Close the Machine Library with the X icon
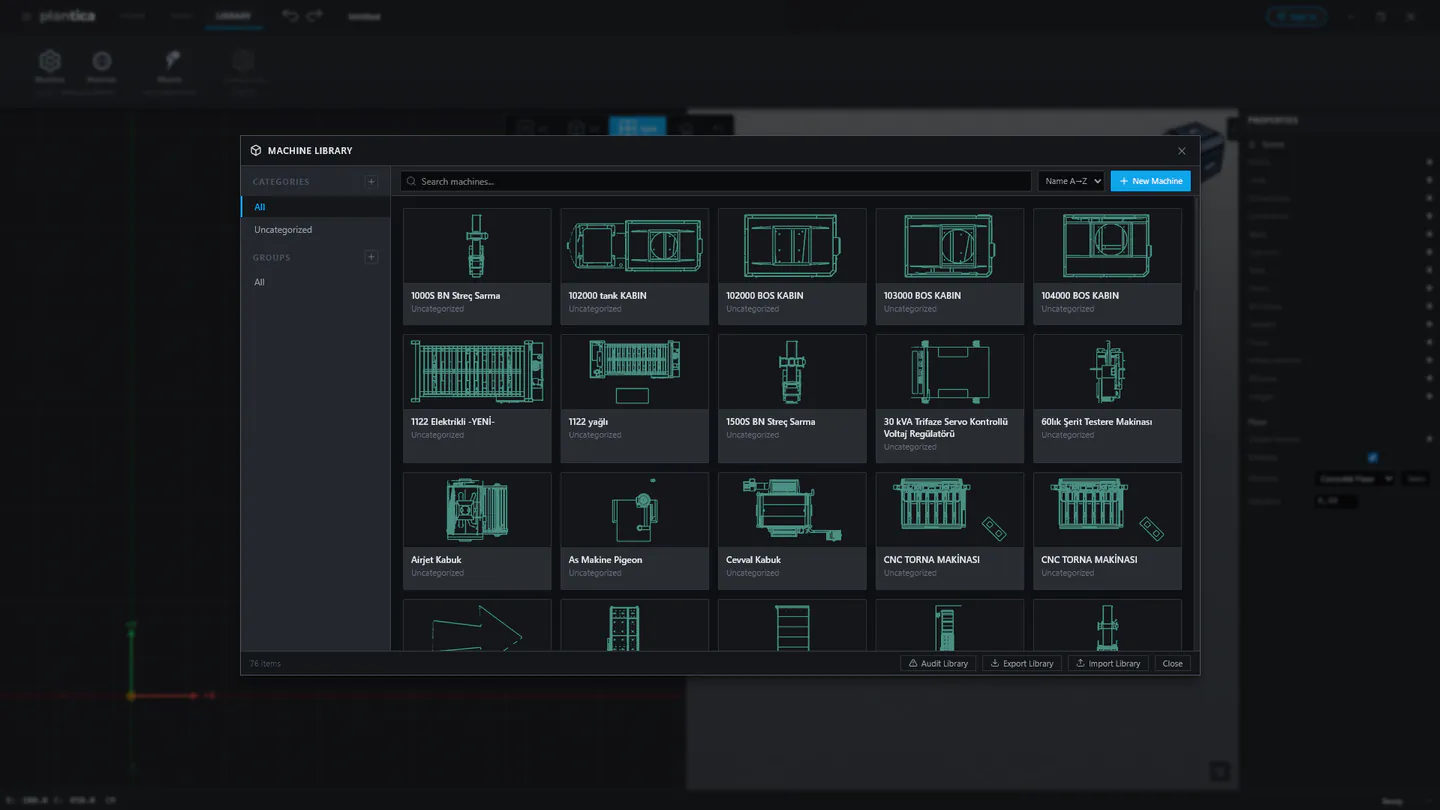Viewport: 1440px width, 810px height. (1181, 151)
